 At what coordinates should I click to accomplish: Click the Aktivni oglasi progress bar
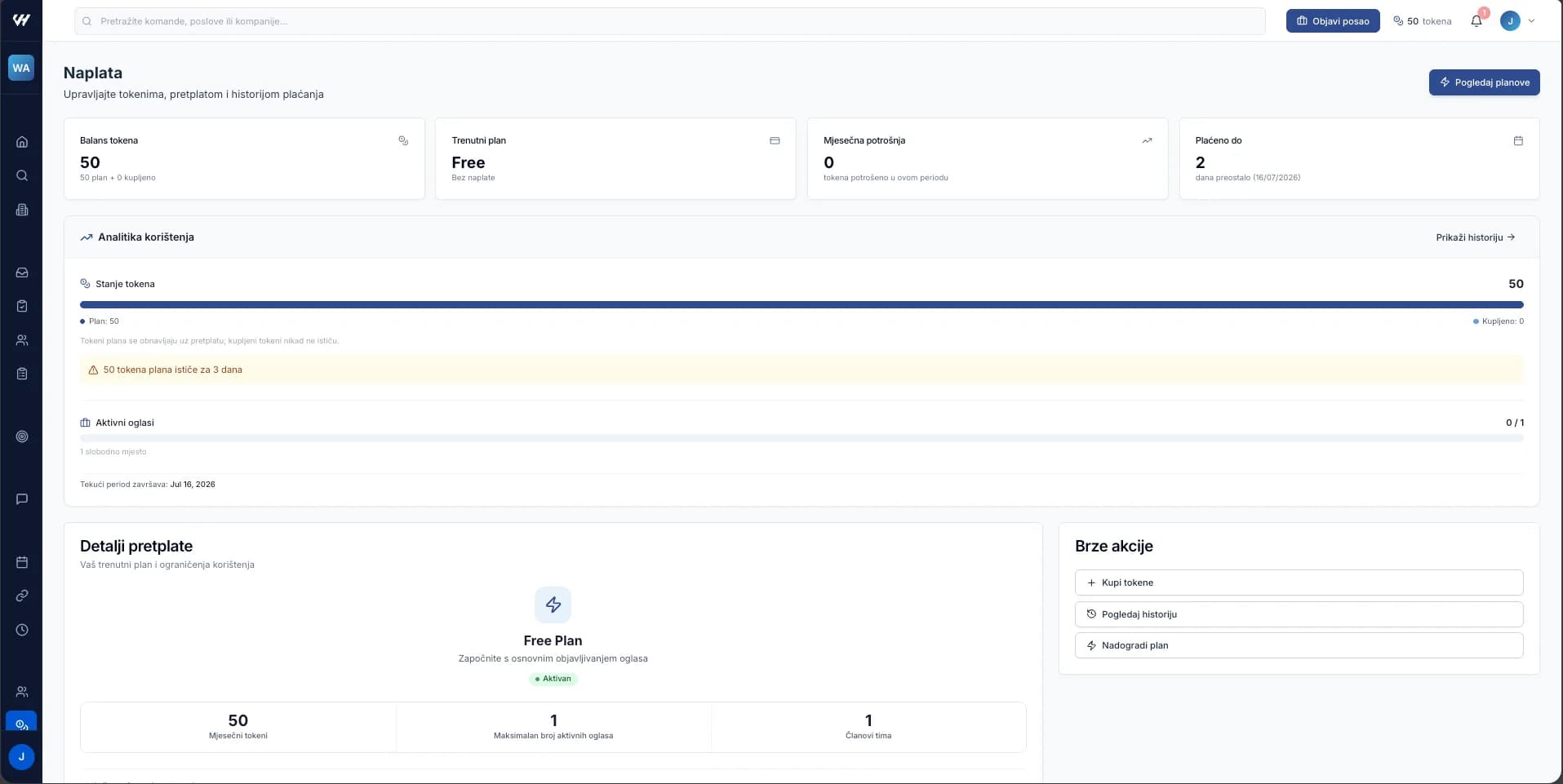pyautogui.click(x=801, y=438)
